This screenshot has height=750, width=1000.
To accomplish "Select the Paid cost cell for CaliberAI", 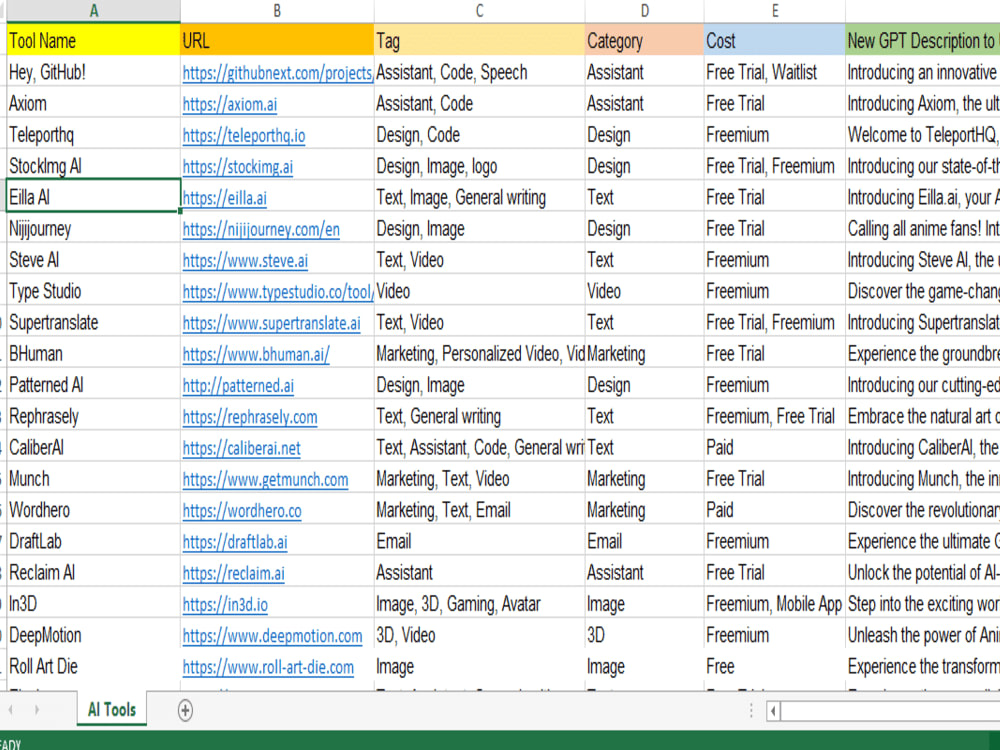I will click(x=774, y=447).
